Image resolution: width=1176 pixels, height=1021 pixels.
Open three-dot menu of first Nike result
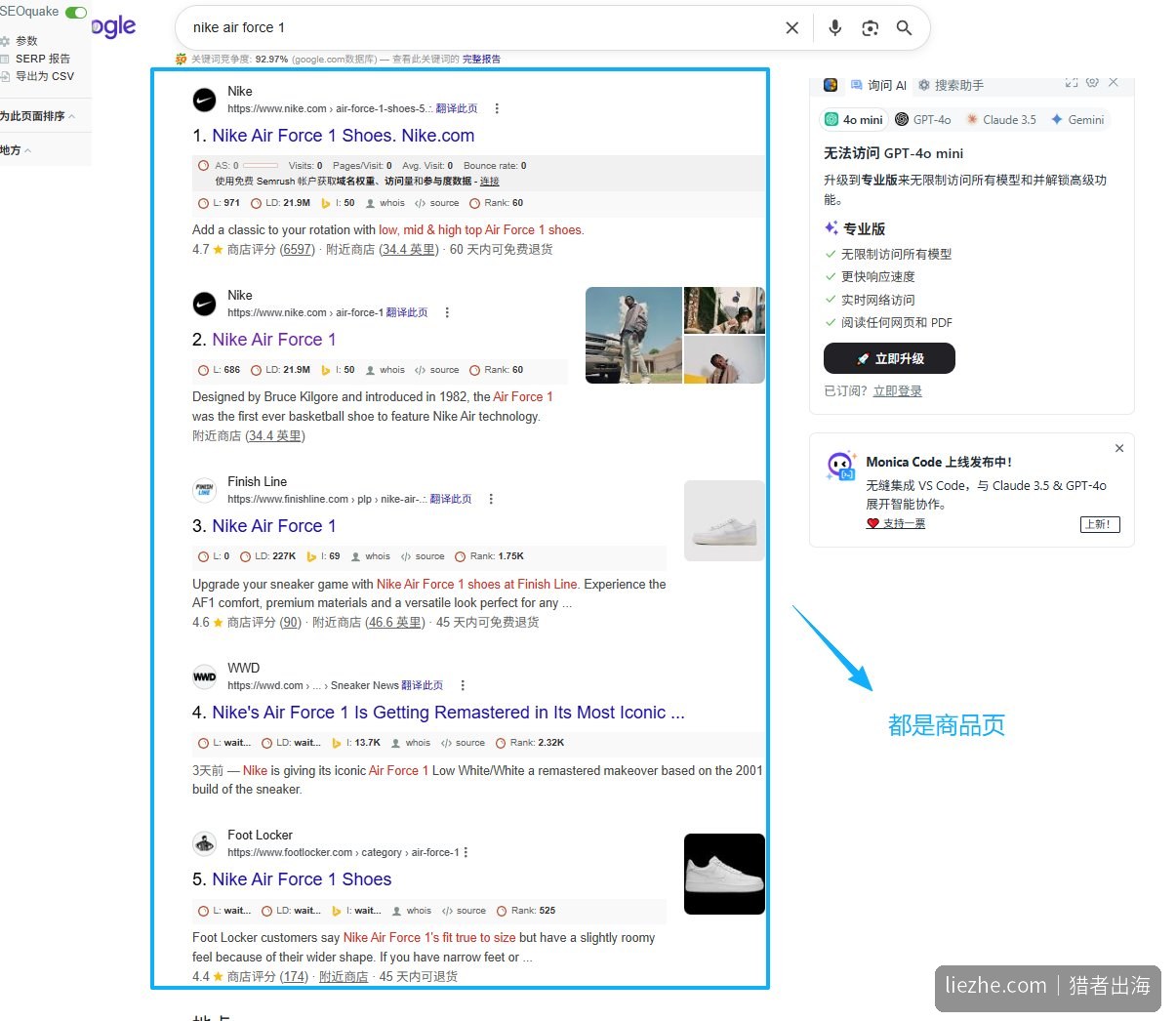click(497, 108)
